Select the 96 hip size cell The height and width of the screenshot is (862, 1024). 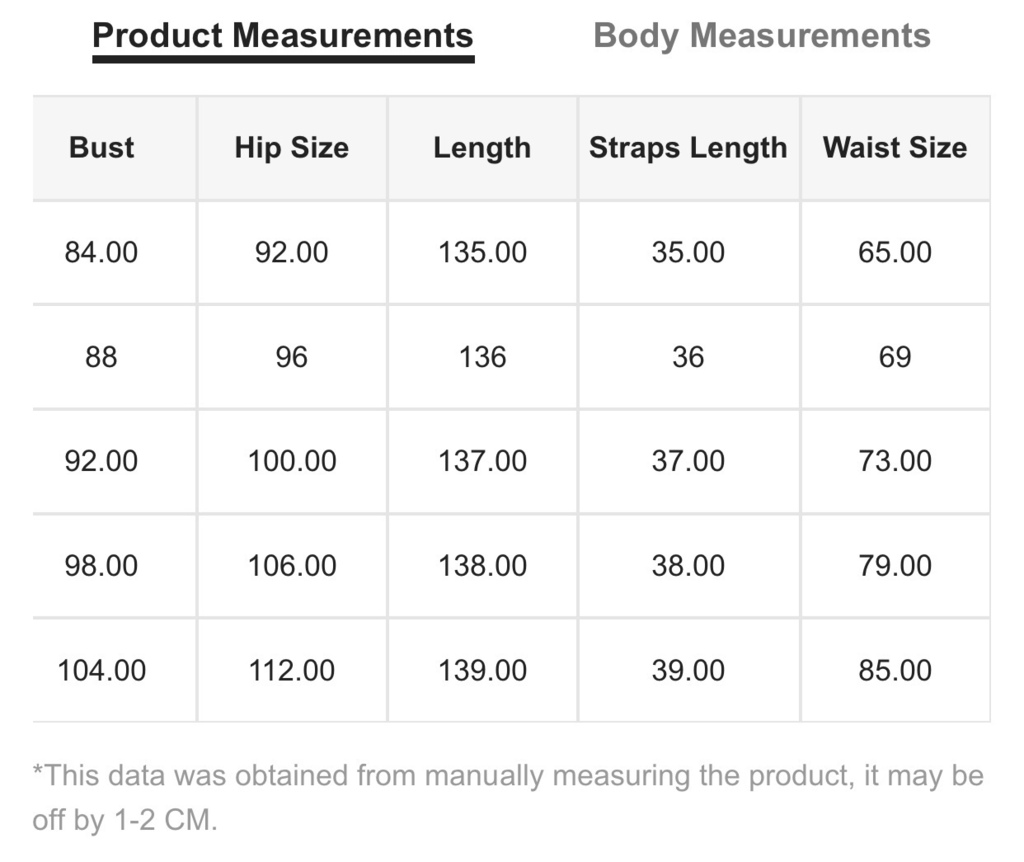[291, 357]
